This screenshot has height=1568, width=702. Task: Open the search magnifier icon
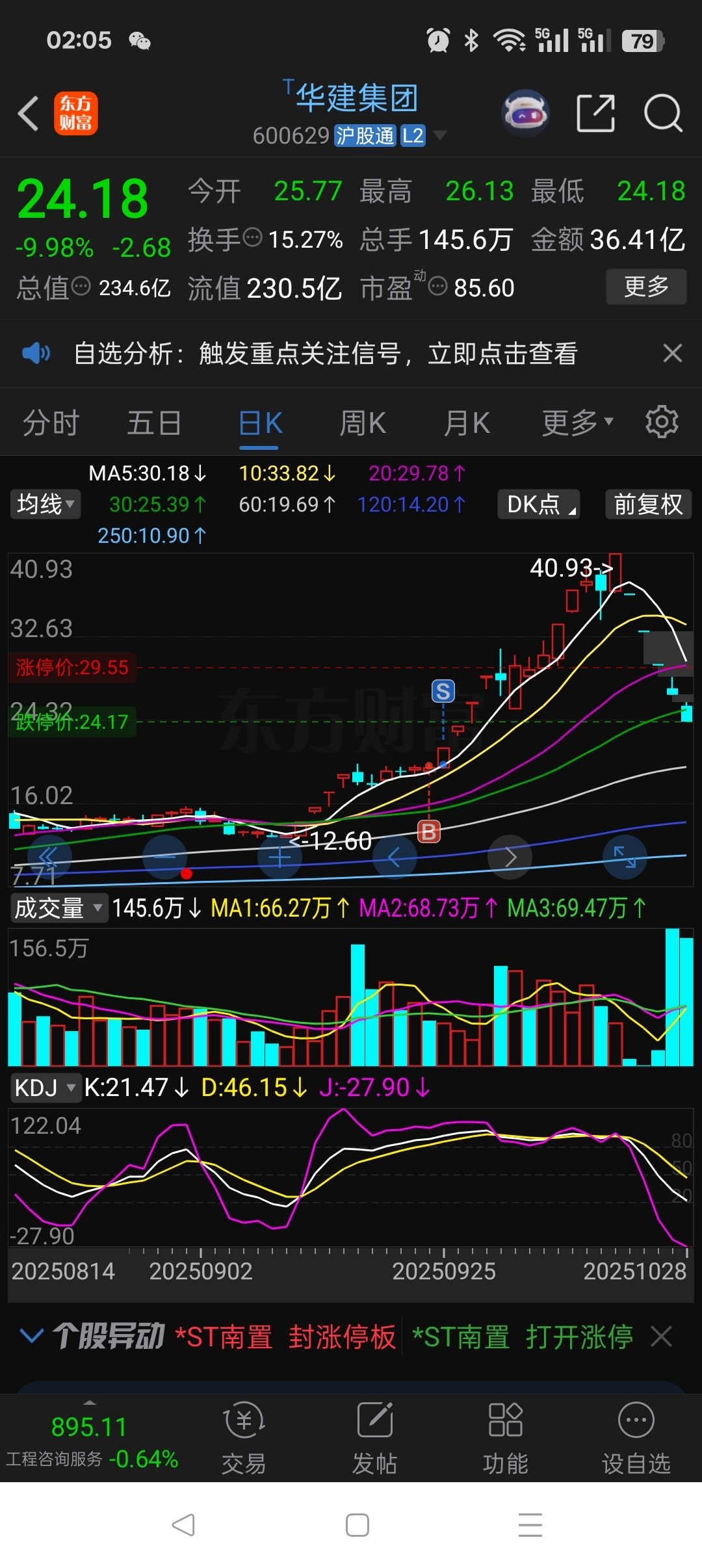(x=663, y=113)
